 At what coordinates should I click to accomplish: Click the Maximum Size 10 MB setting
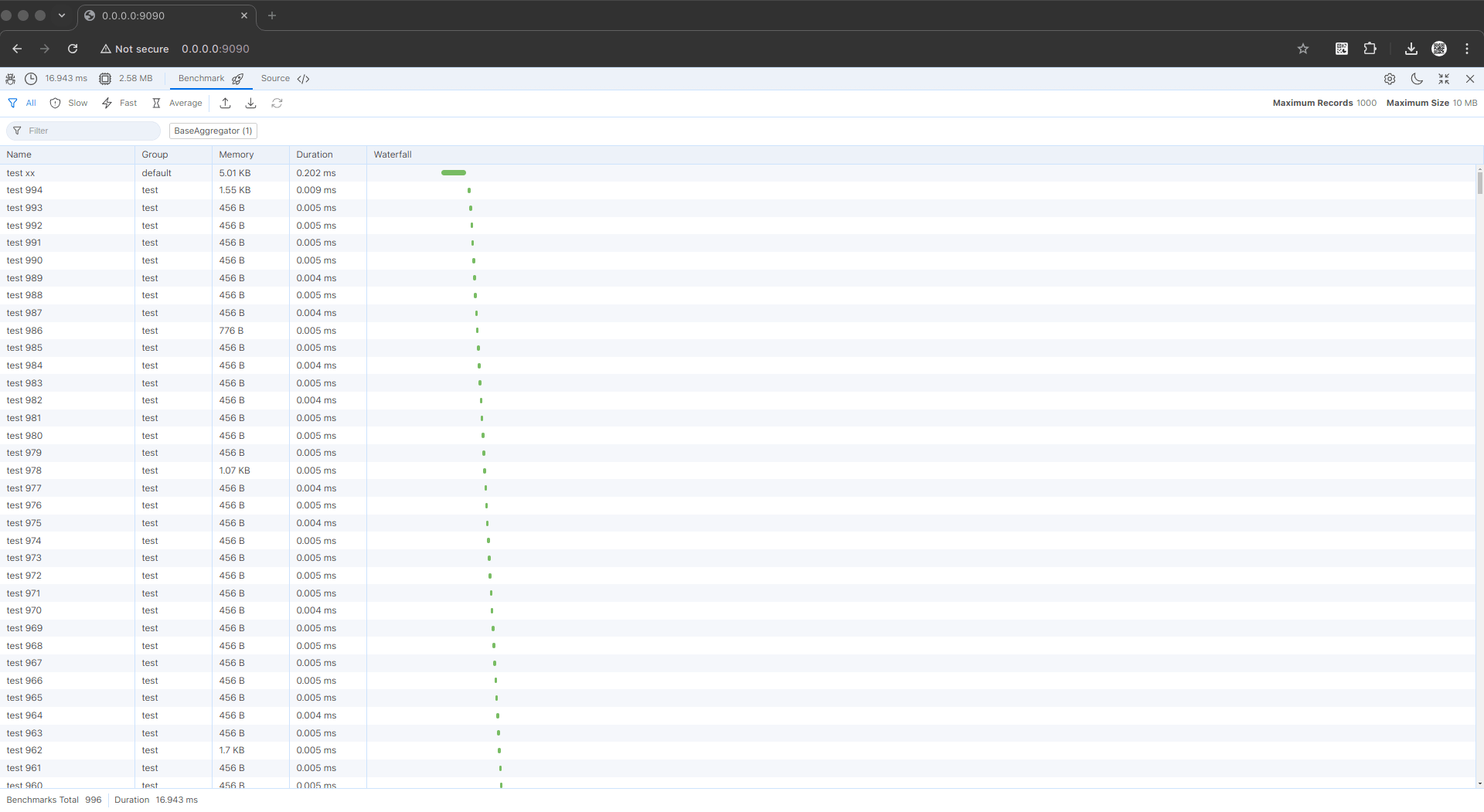1431,104
